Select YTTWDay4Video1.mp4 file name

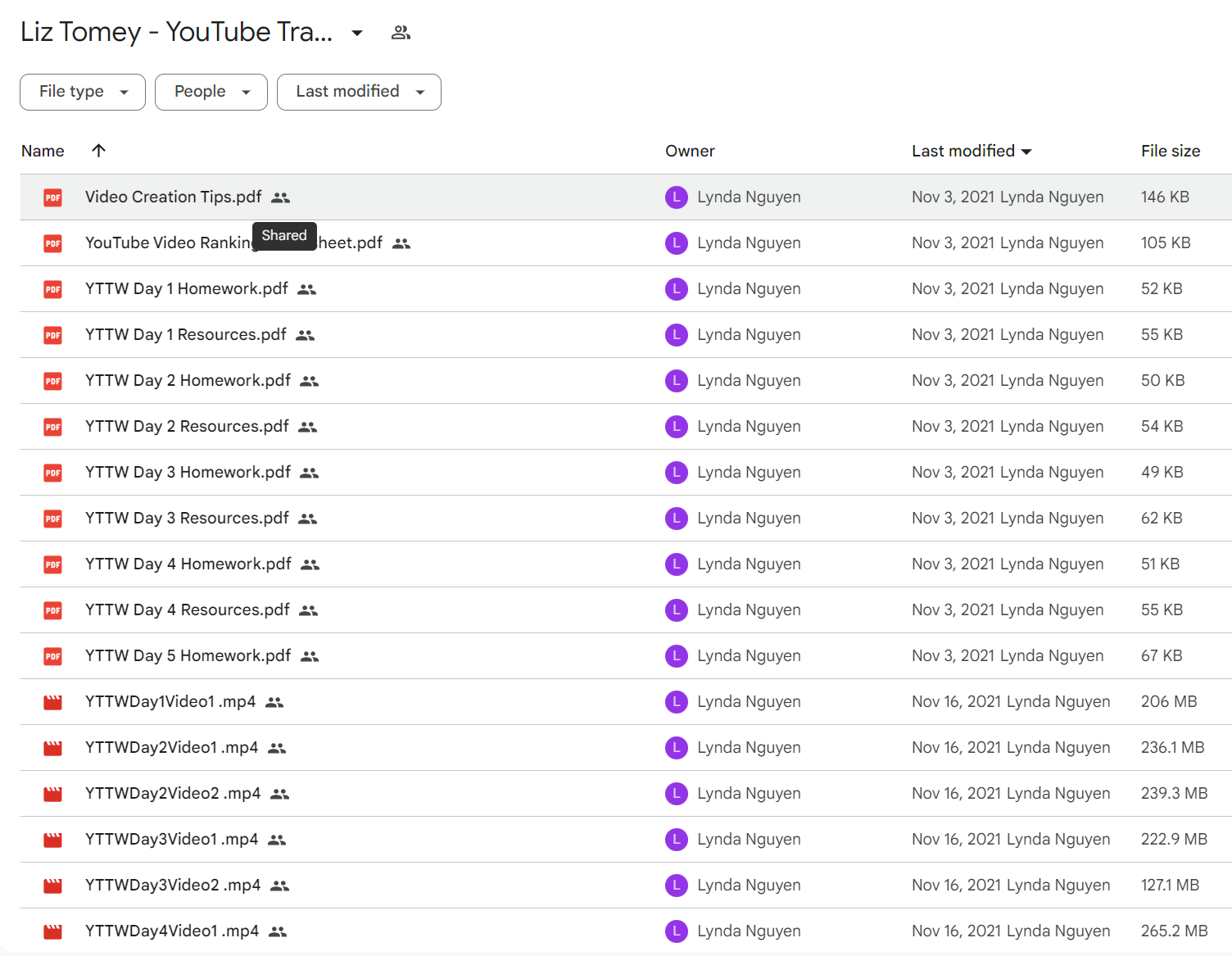172,931
